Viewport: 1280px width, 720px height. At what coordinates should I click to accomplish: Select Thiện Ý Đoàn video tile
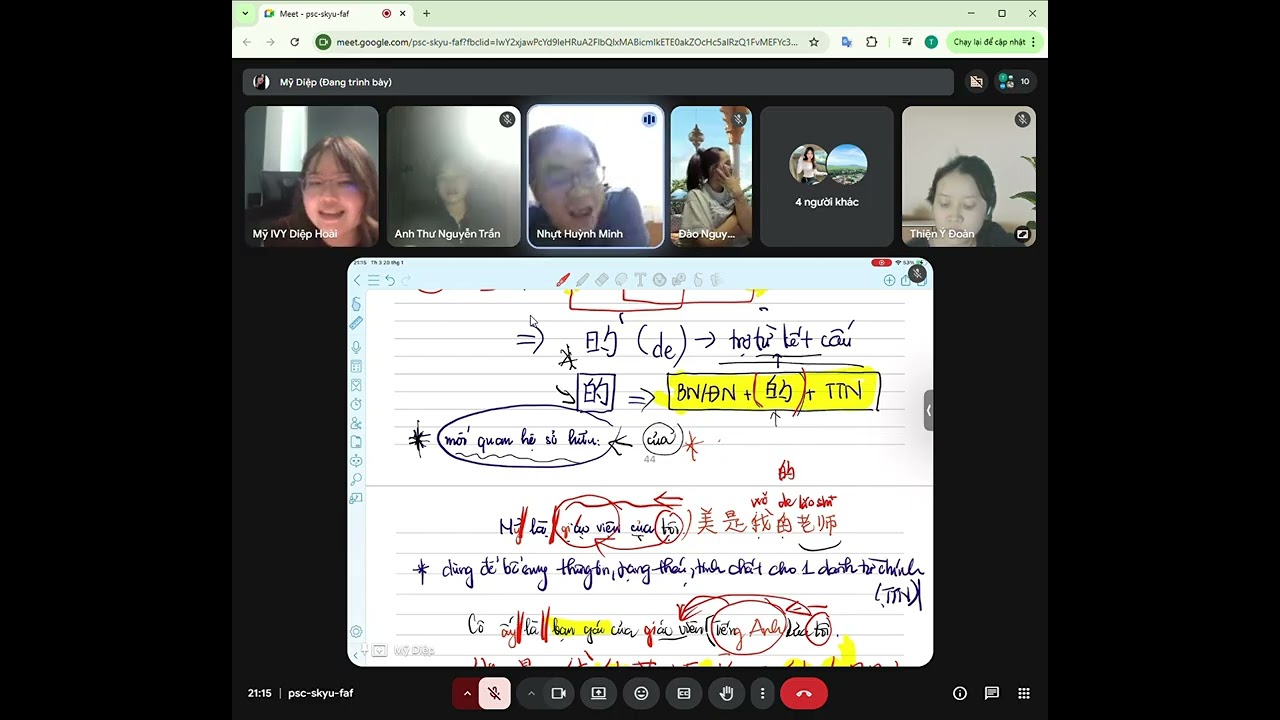[969, 176]
